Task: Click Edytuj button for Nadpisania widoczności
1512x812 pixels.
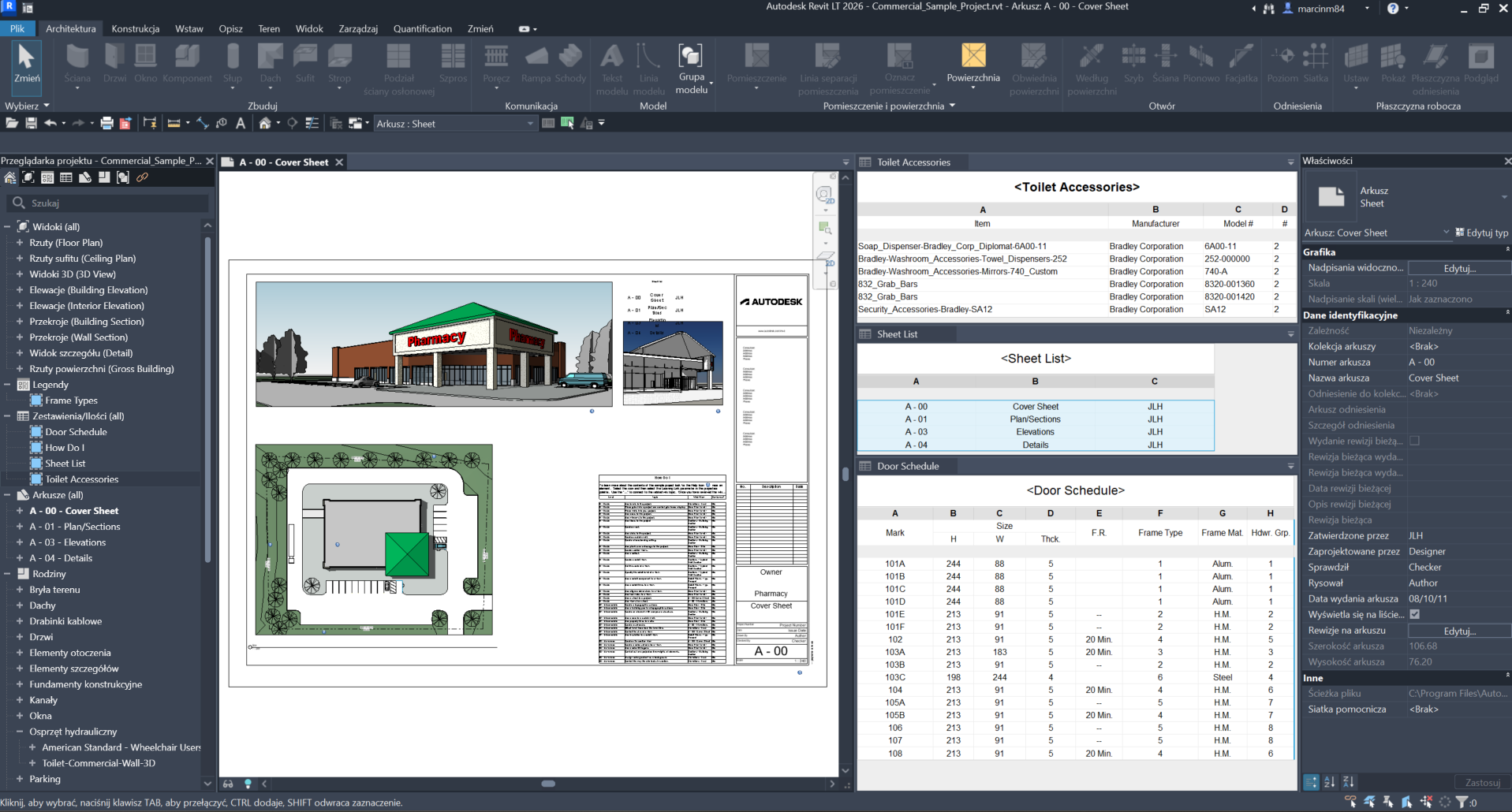Action: [1459, 268]
